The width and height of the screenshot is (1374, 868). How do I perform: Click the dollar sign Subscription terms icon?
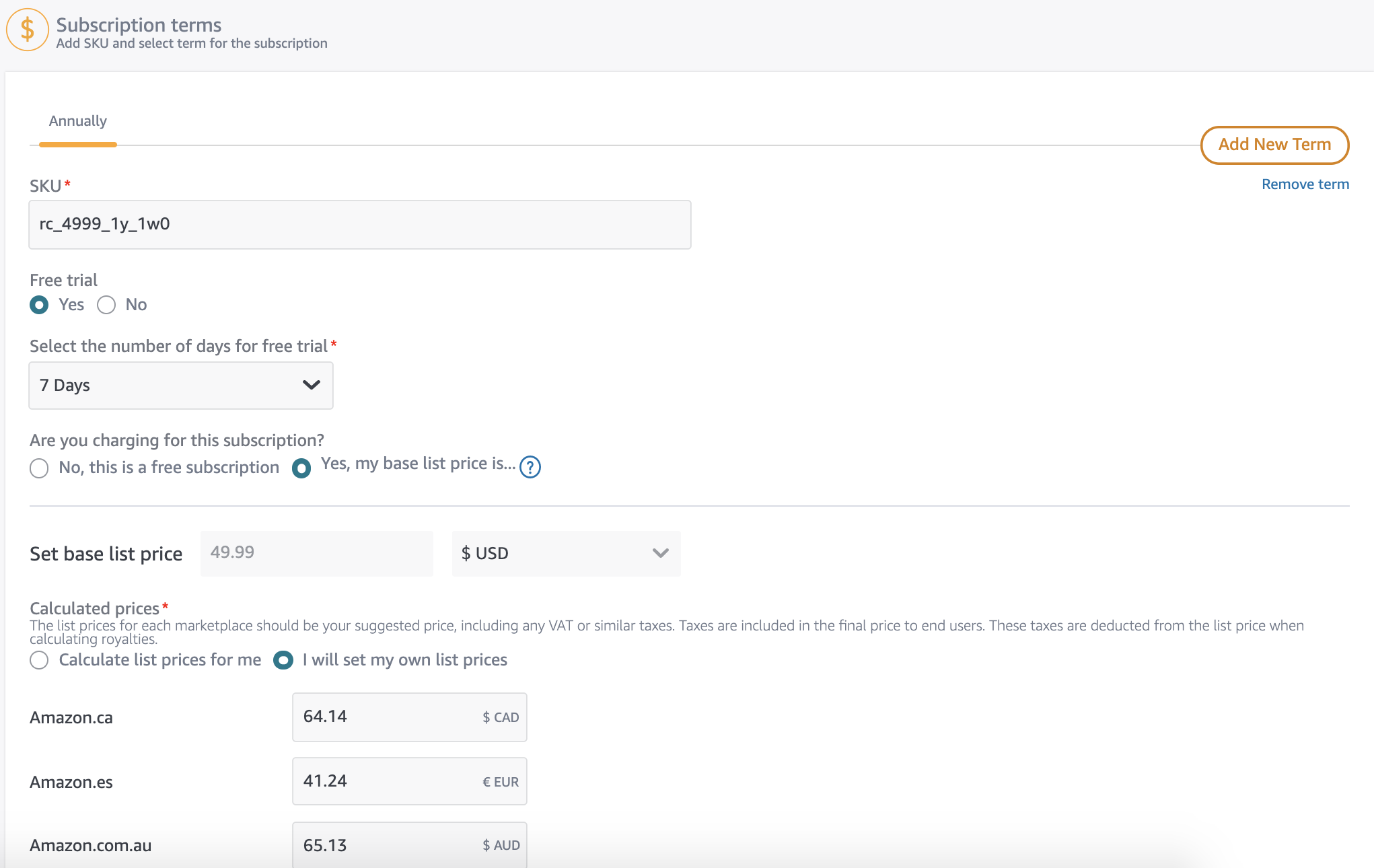pyautogui.click(x=27, y=30)
